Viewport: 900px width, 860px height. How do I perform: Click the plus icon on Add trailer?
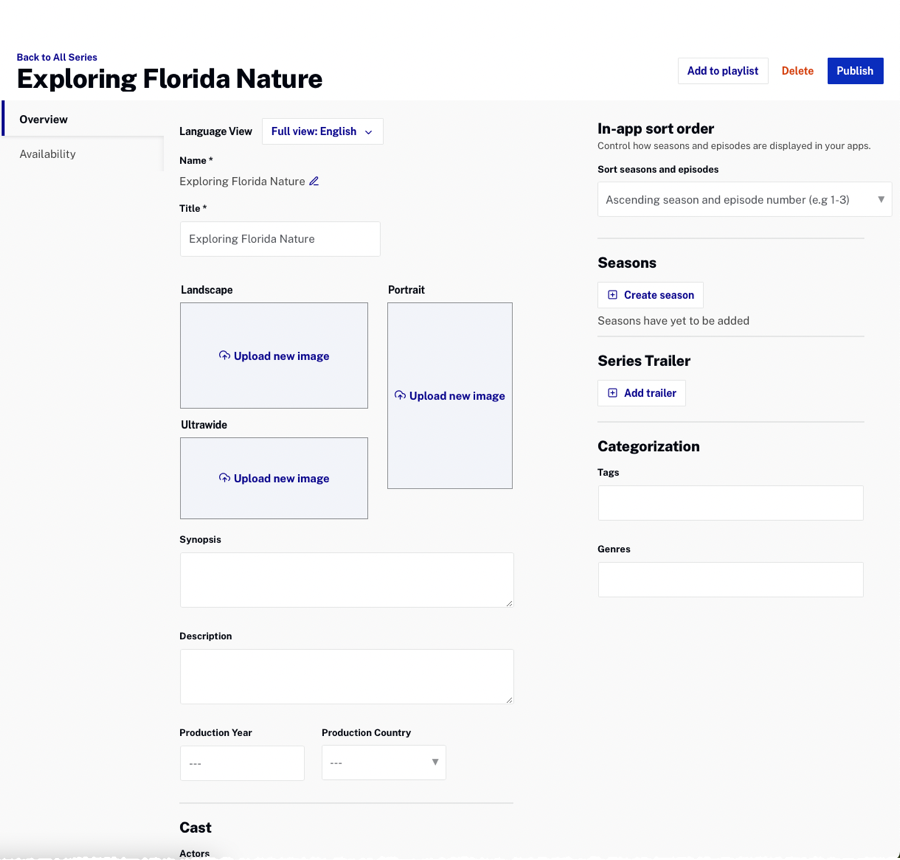point(613,393)
